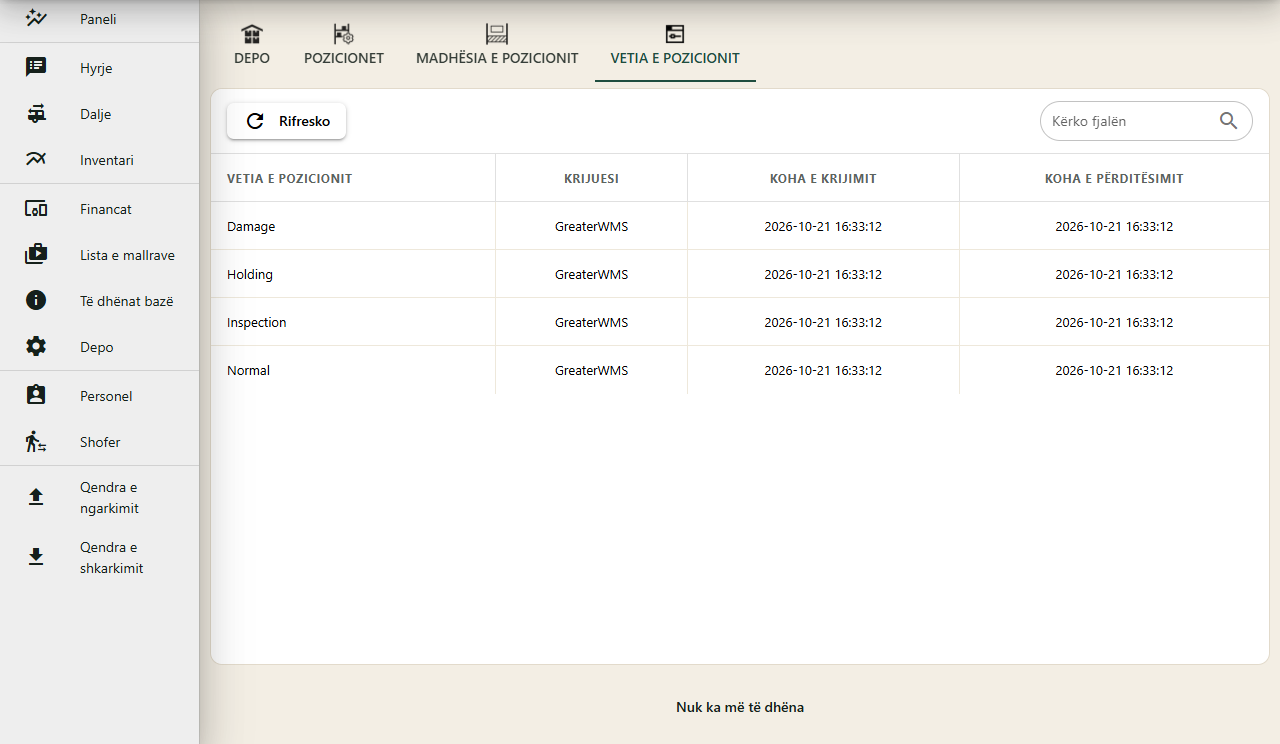Click the Të dhënat bazë info icon

(36, 300)
